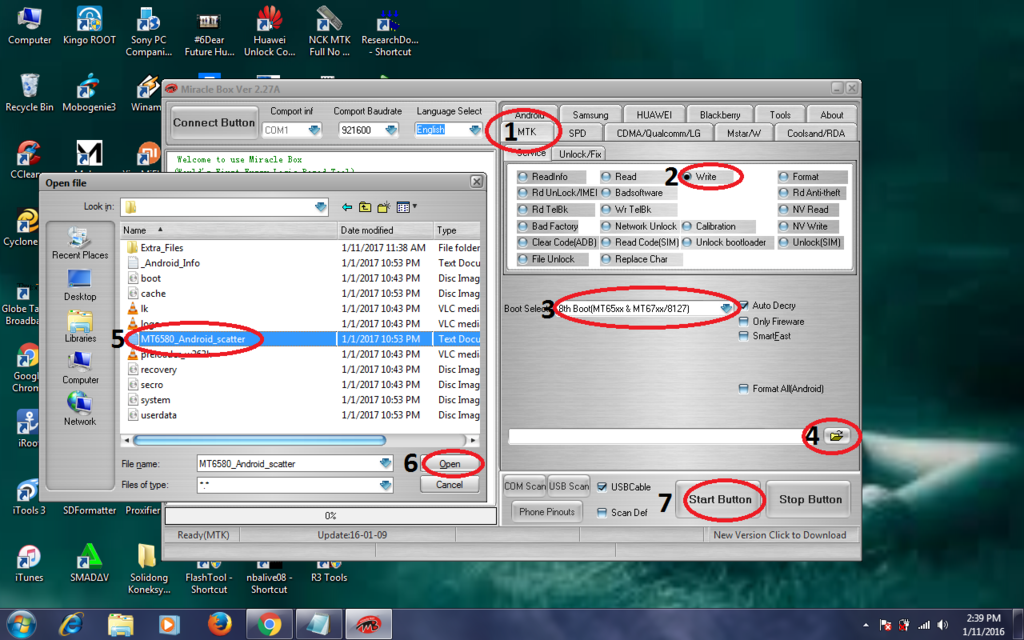This screenshot has width=1024, height=640.
Task: Go back using the Open file dialog arrow
Action: coord(347,207)
